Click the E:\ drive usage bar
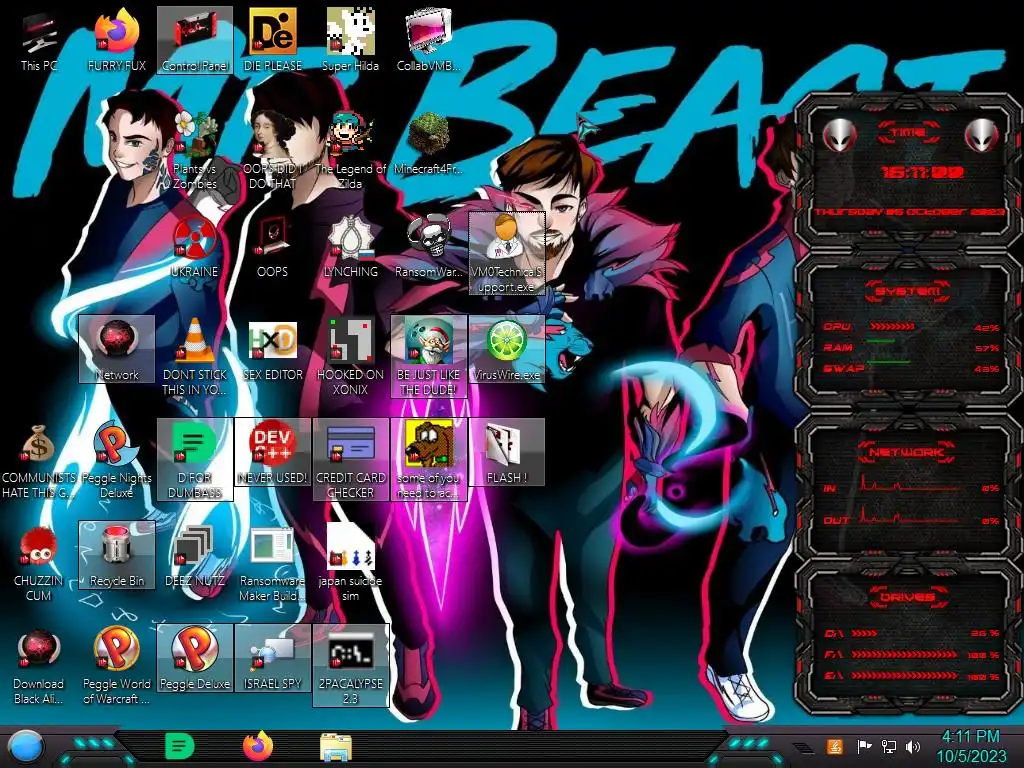This screenshot has height=768, width=1024. pos(904,676)
